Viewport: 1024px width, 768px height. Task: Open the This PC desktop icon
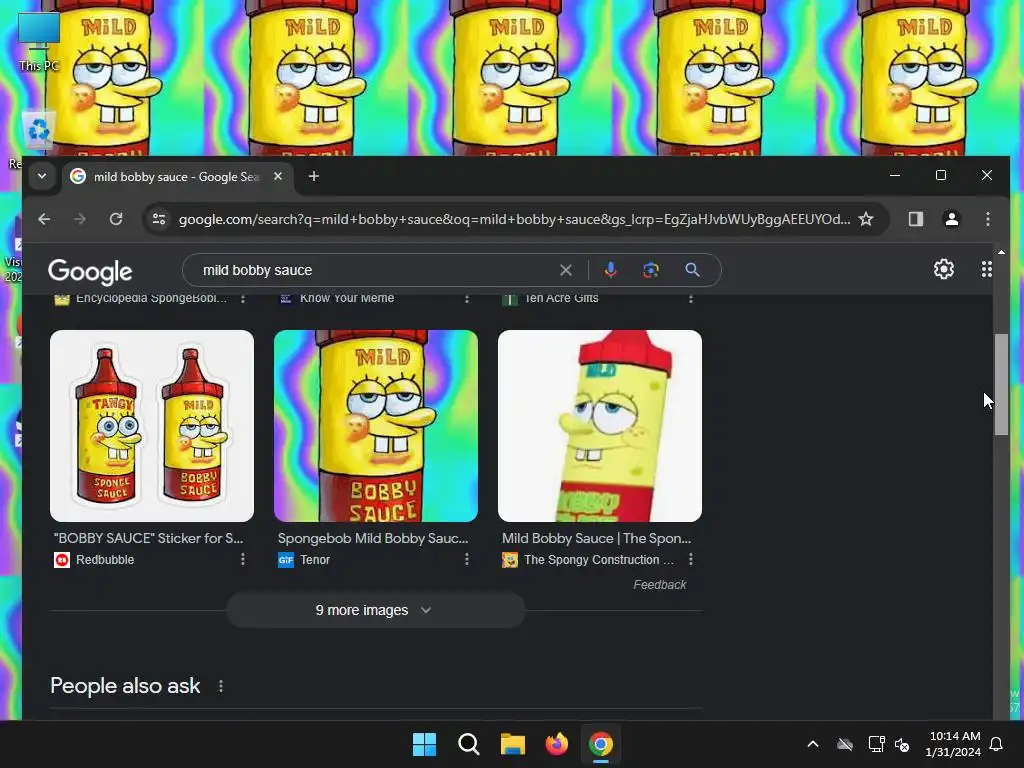pos(39,42)
